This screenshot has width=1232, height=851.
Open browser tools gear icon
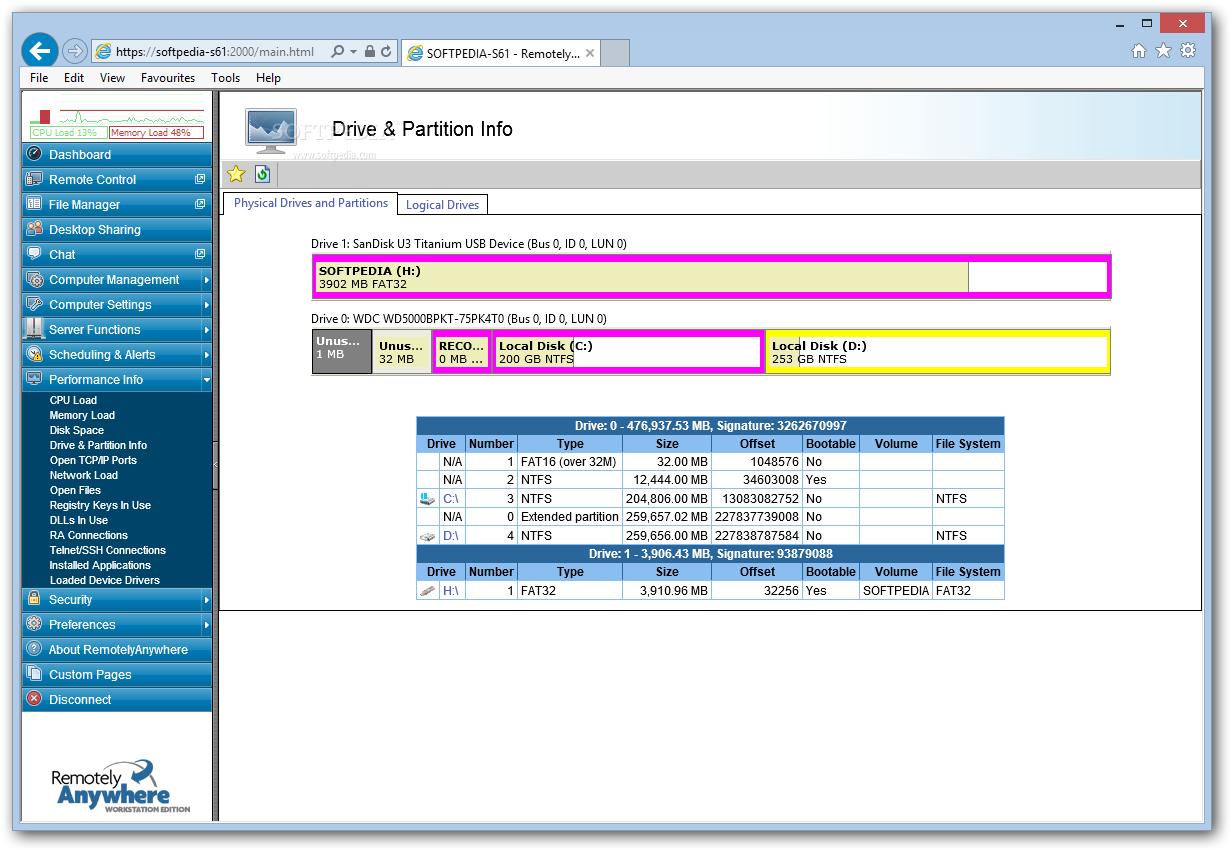(1188, 51)
